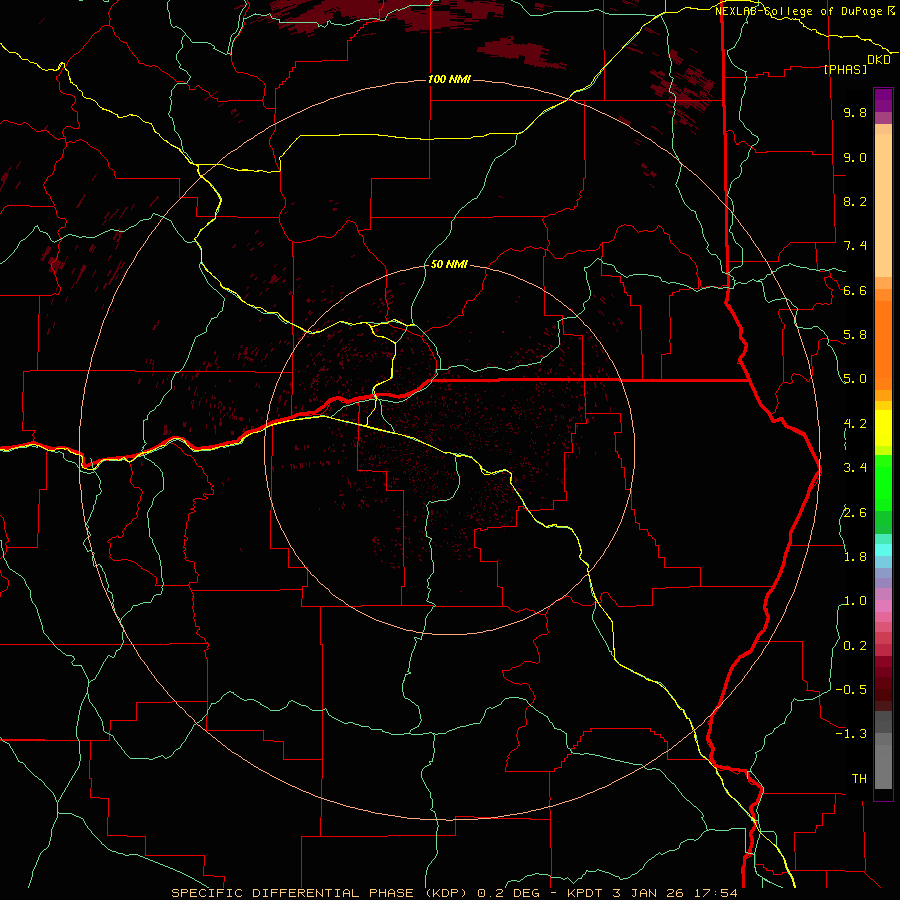Image resolution: width=900 pixels, height=900 pixels.
Task: Click the 'TH' threshold label
Action: [859, 779]
